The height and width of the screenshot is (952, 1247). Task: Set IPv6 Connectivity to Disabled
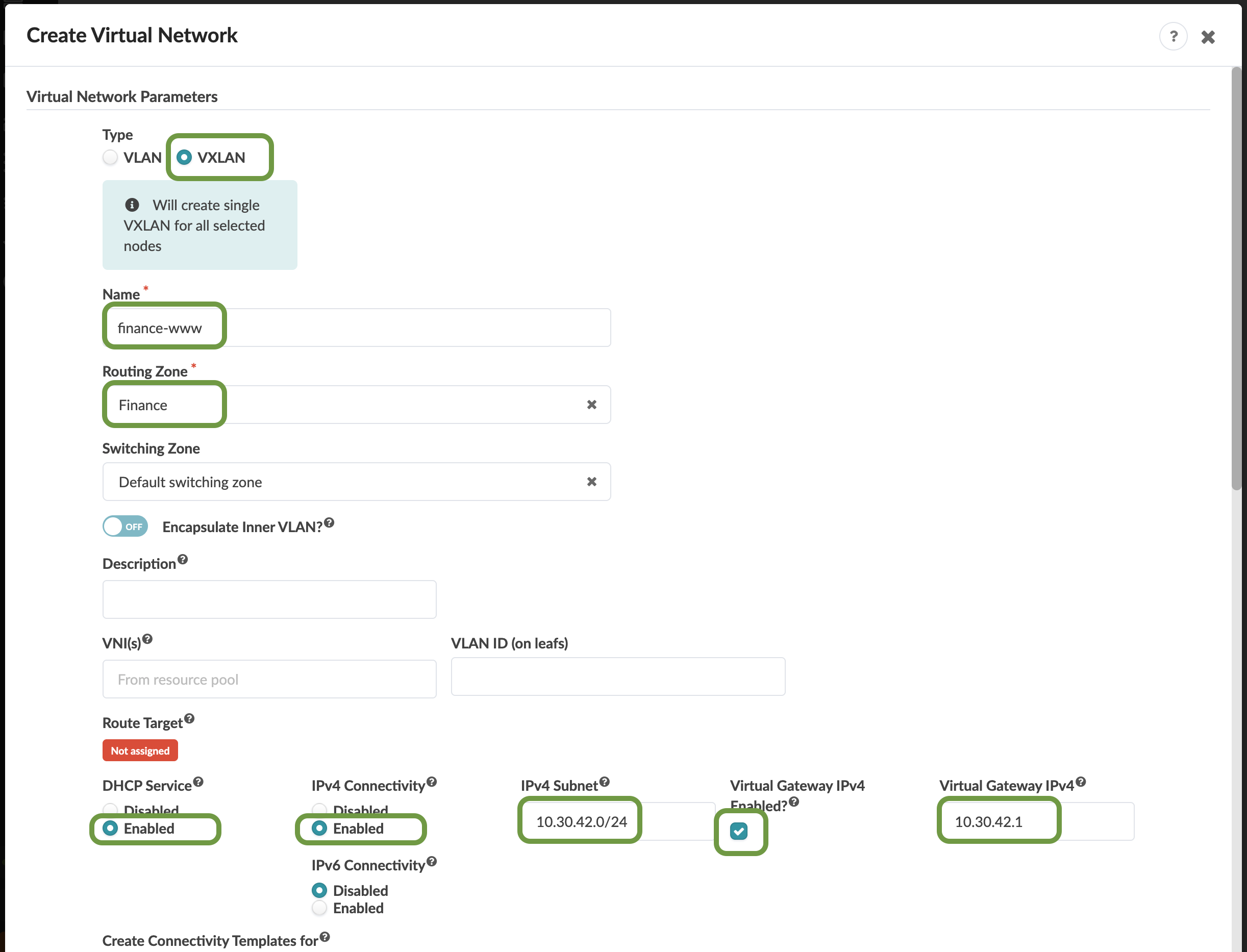coord(319,890)
